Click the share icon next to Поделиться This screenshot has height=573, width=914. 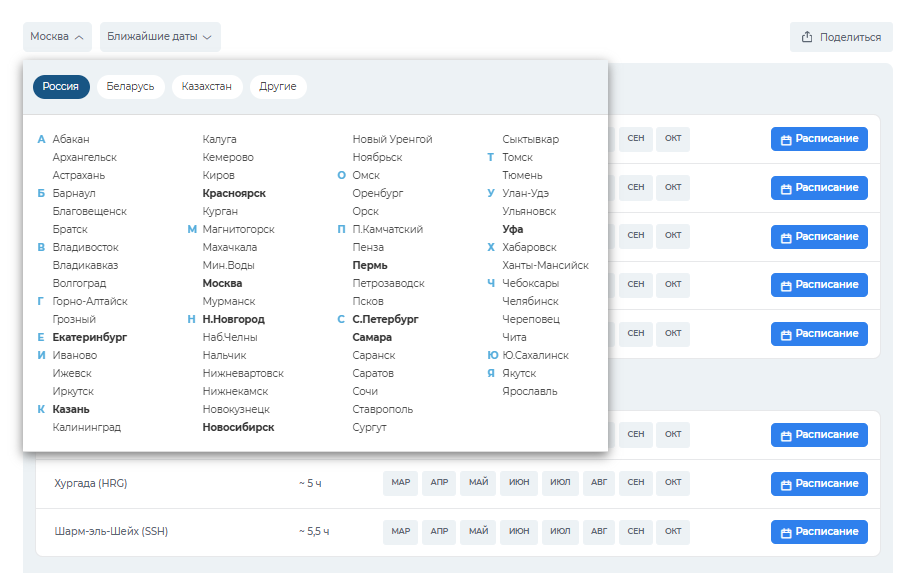pos(807,37)
